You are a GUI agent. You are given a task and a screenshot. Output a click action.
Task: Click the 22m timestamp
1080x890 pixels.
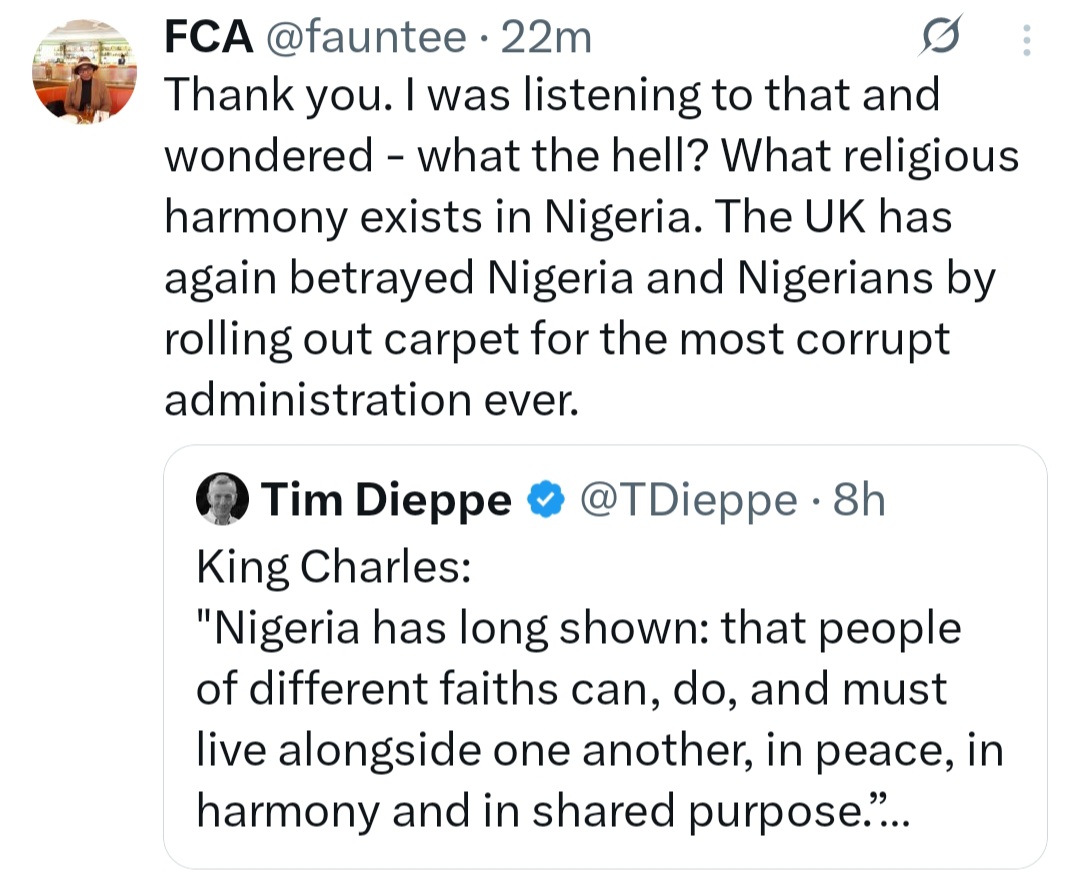[x=547, y=38]
